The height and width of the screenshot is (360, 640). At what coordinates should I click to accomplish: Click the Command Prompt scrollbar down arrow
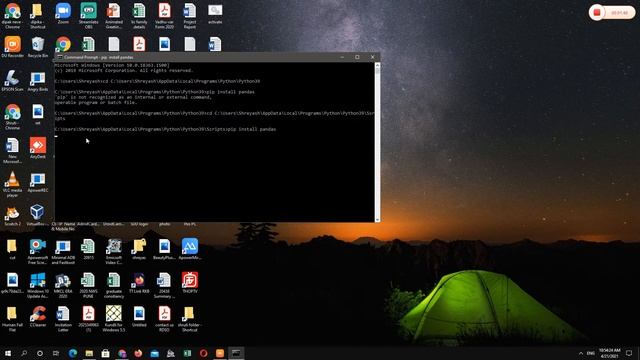click(x=377, y=220)
